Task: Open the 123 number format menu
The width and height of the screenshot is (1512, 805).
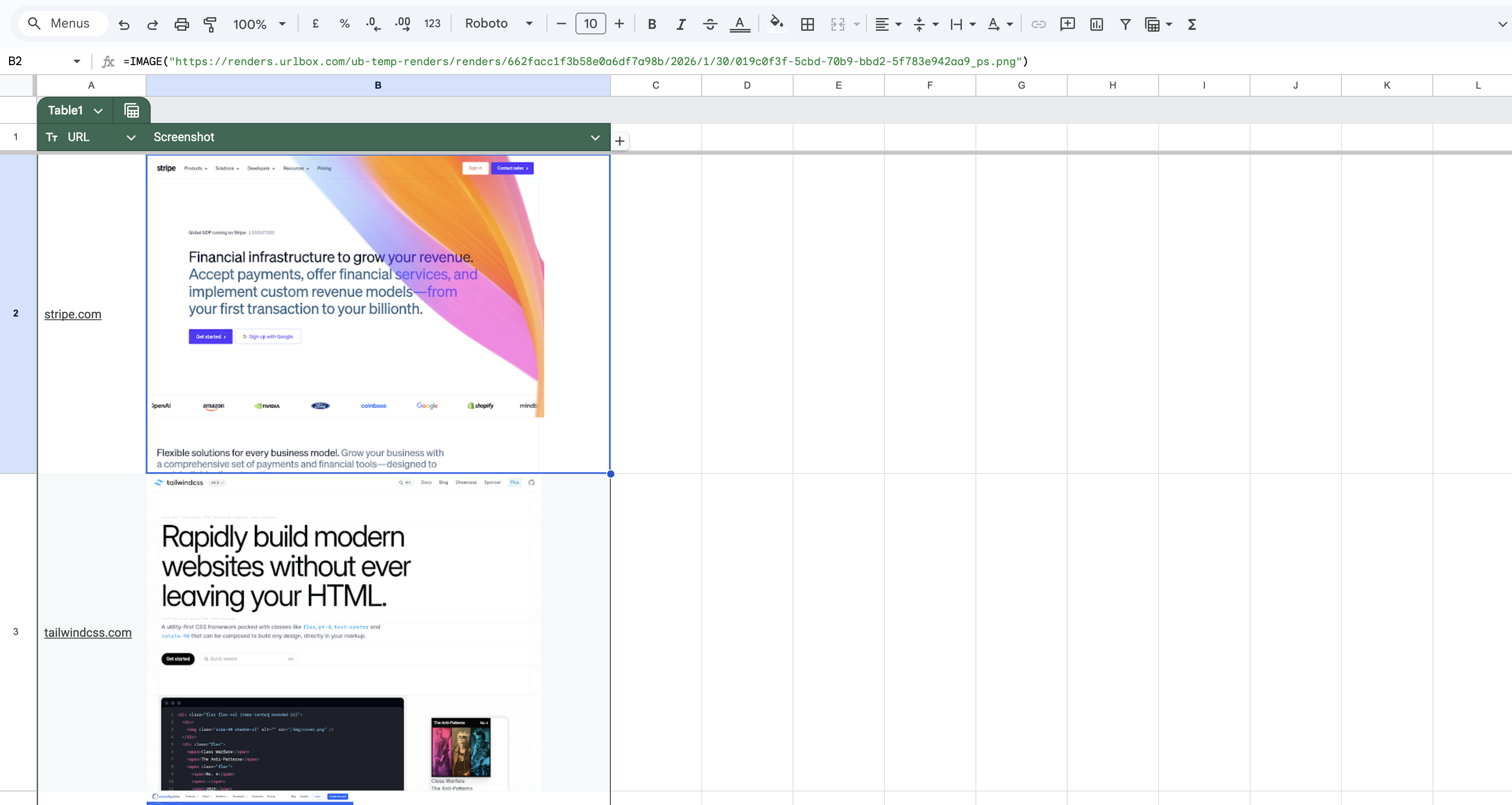Action: click(x=432, y=24)
